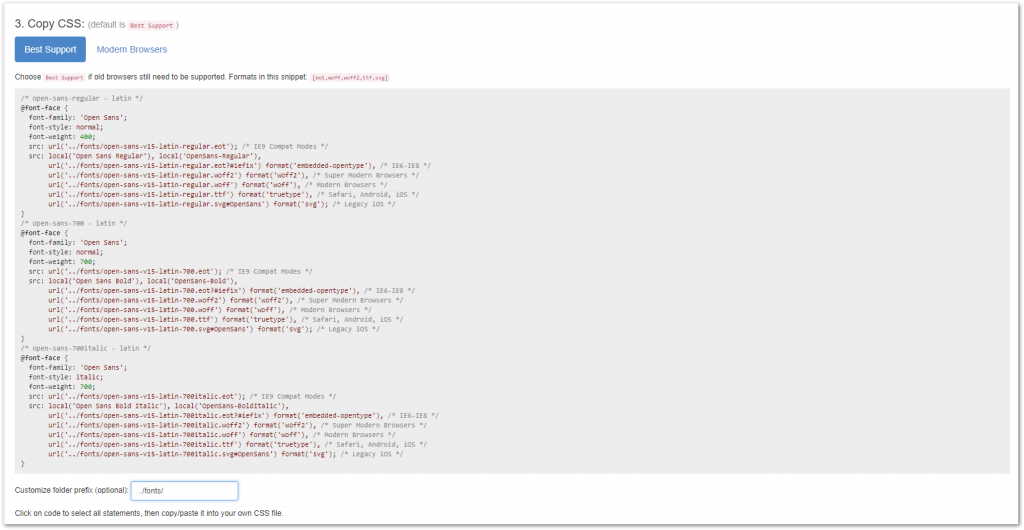1024x530 pixels.
Task: Click the font-weight: 400 line
Action: [62, 137]
